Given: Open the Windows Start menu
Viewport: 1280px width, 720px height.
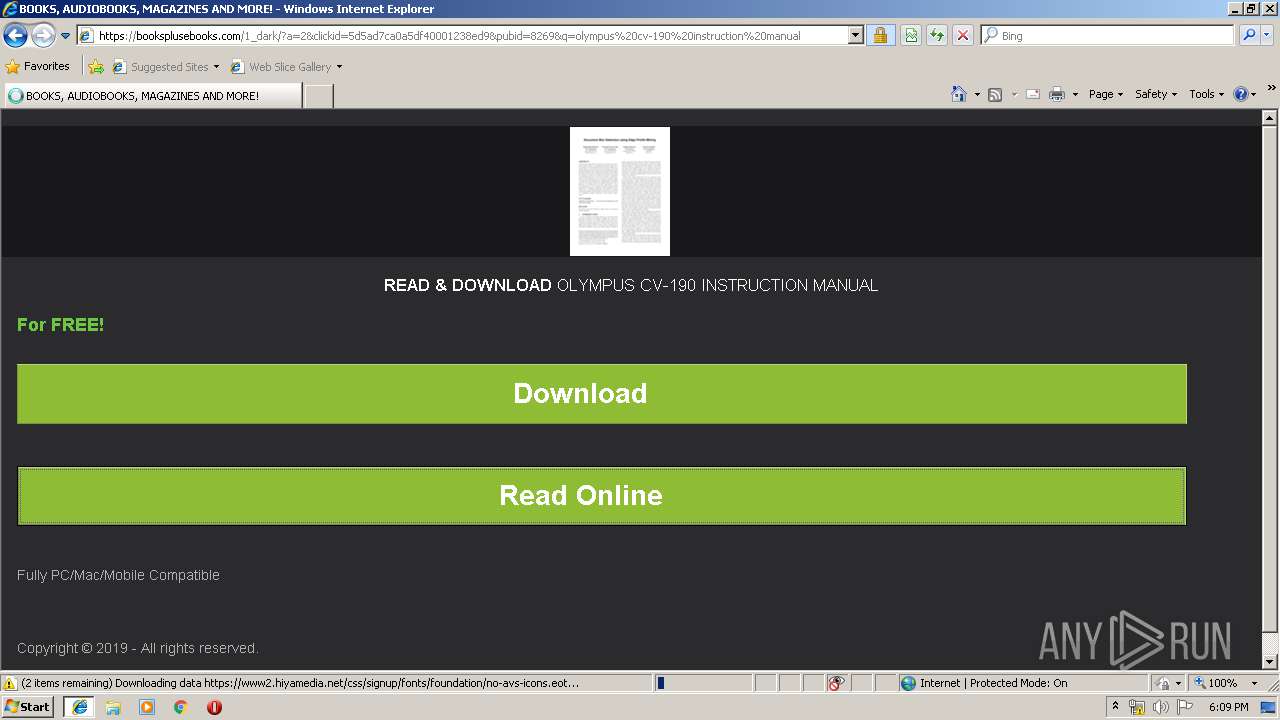Looking at the screenshot, I should point(27,707).
